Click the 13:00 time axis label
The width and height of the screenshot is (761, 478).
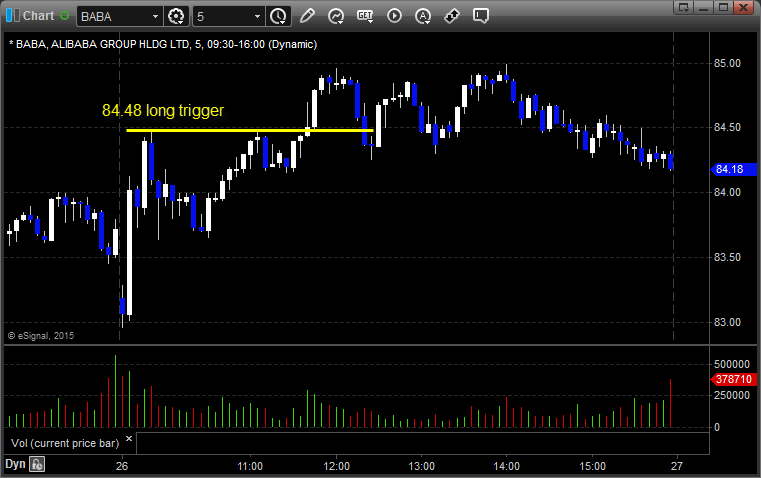[421, 466]
